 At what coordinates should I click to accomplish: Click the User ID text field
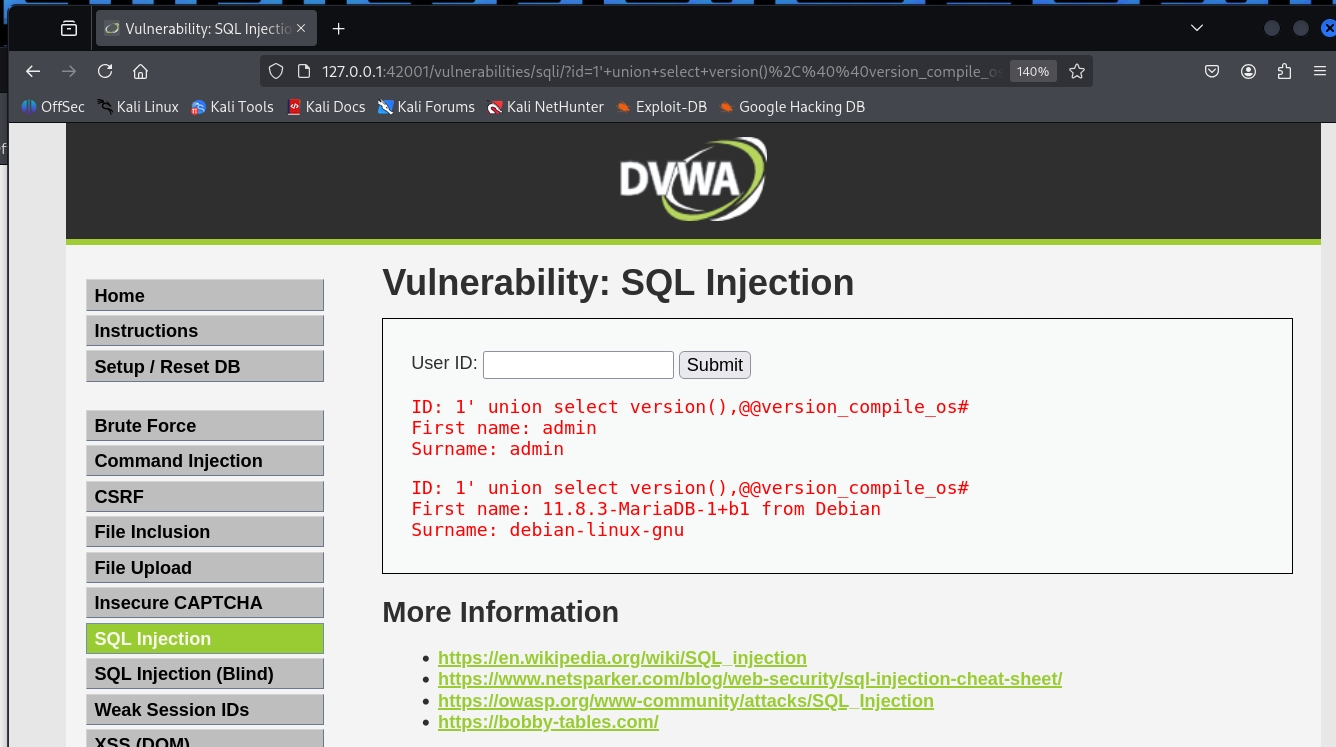(x=578, y=365)
